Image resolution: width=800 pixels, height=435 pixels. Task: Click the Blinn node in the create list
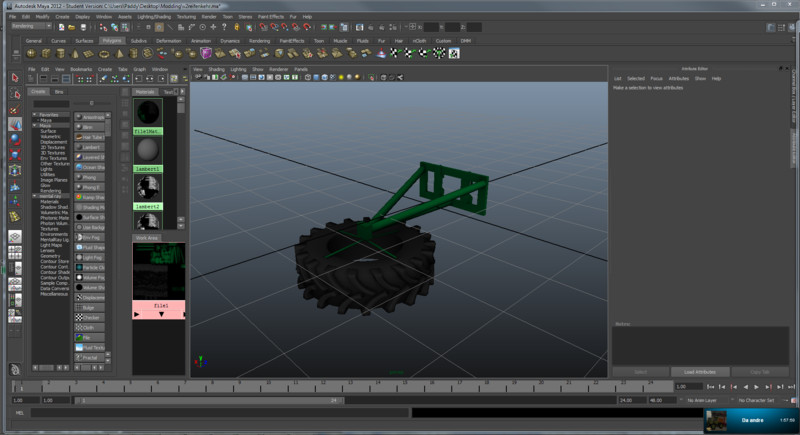90,127
